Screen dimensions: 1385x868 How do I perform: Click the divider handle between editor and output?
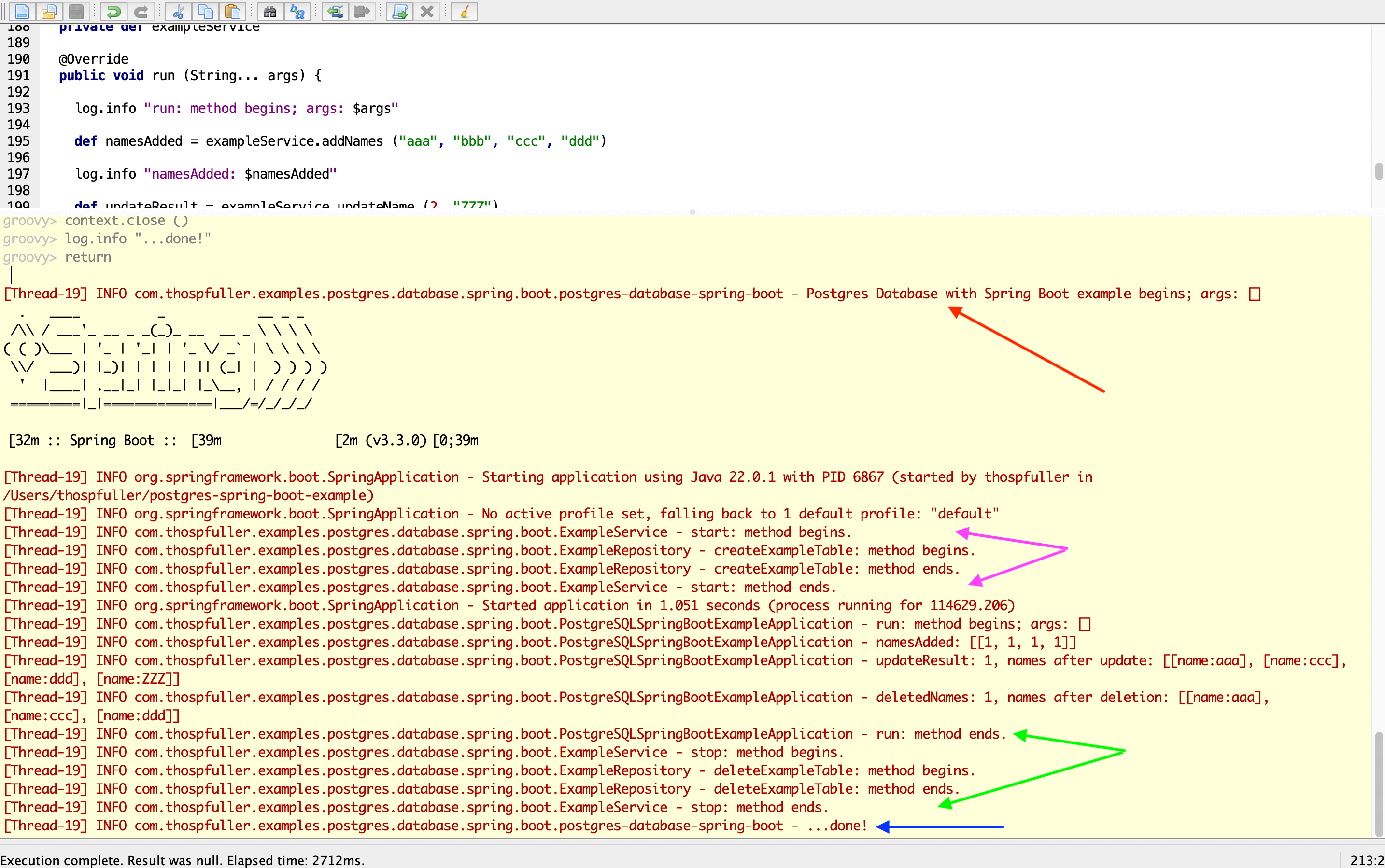coord(692,212)
